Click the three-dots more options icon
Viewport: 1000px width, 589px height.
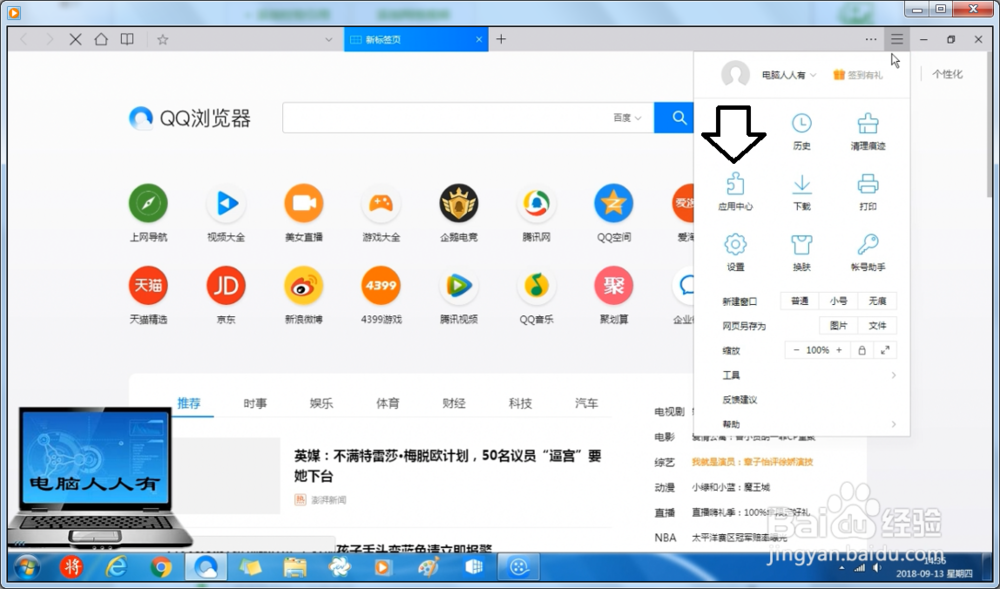tap(871, 40)
